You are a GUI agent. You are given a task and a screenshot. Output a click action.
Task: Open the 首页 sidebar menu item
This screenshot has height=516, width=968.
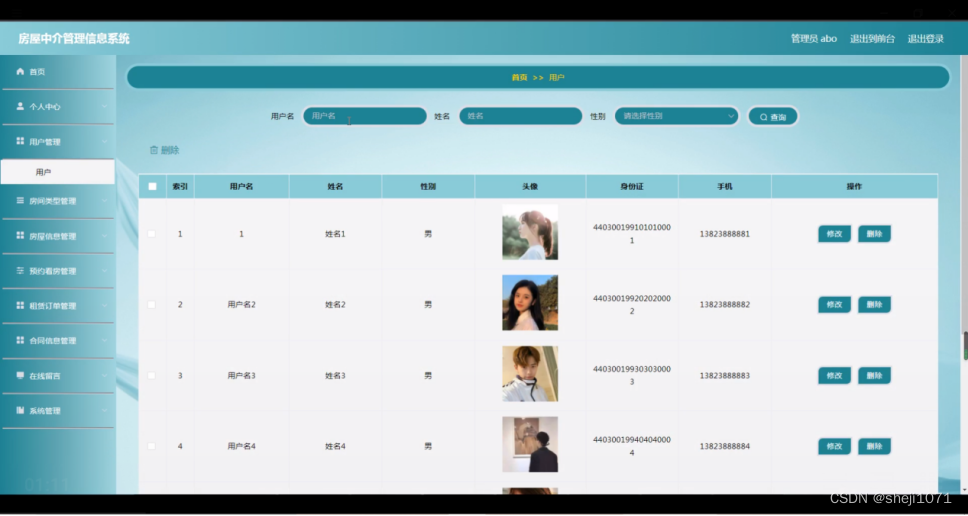click(57, 72)
